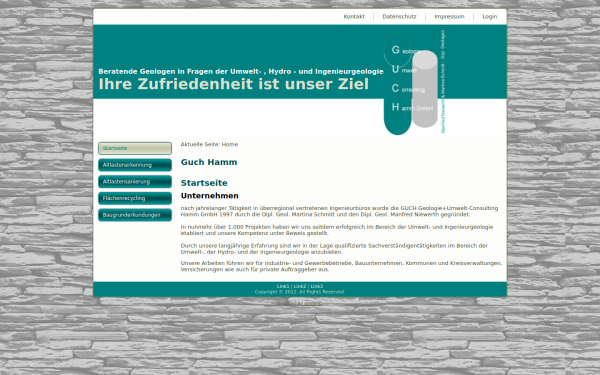Click the 'Copyright © 2012' footer text
Viewport: 600px width, 375px height.
(300, 292)
